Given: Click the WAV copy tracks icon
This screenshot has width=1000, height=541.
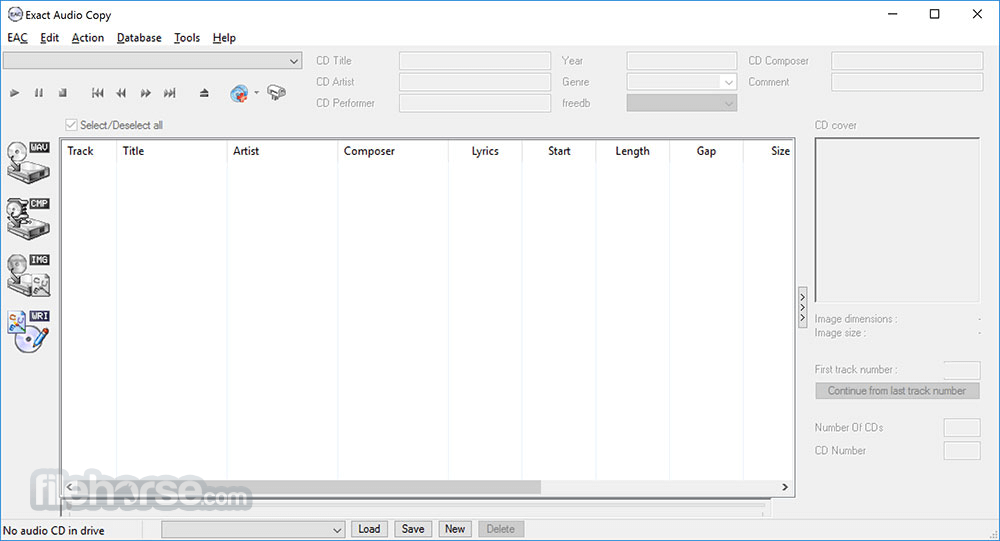Looking at the screenshot, I should [x=29, y=162].
